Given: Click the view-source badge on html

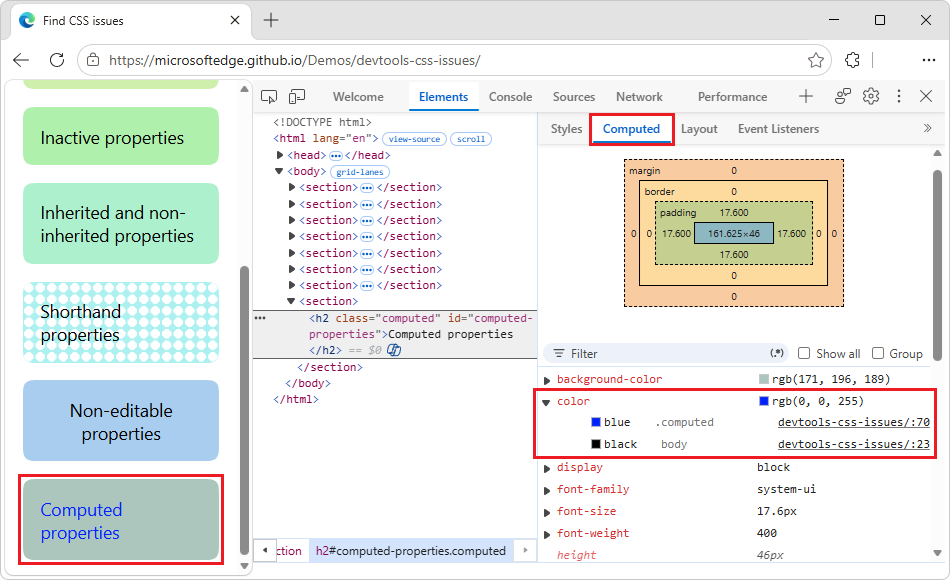Looking at the screenshot, I should click(414, 139).
